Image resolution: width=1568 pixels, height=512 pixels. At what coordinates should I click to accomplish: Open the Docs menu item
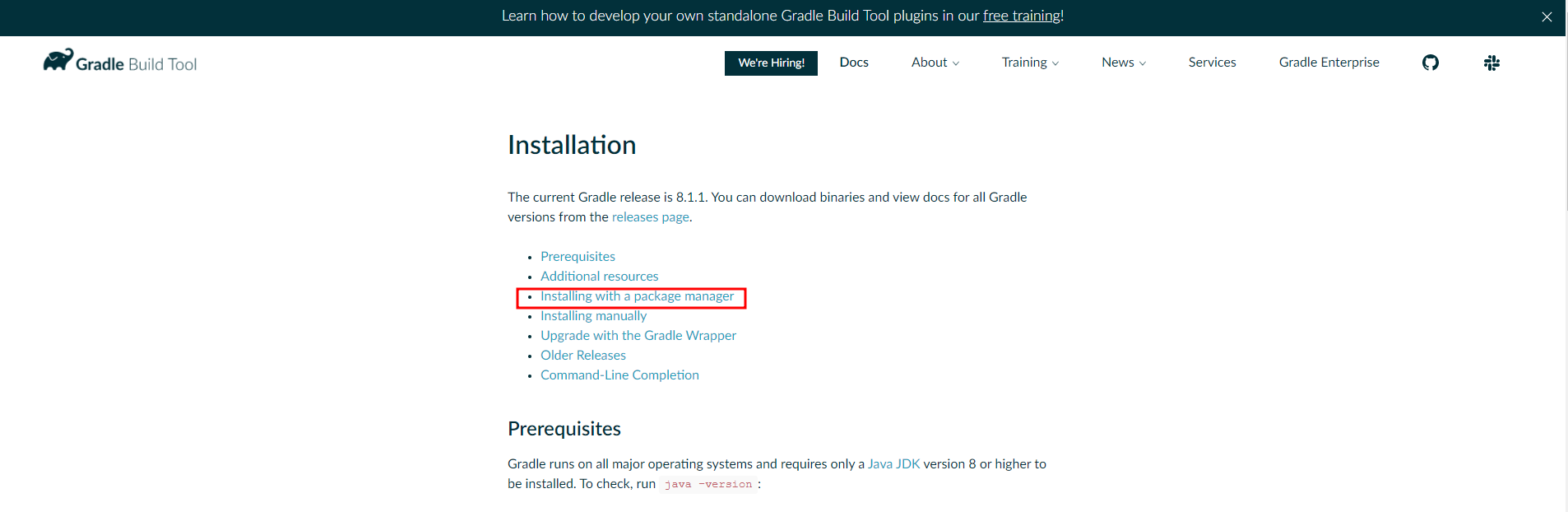[x=854, y=63]
